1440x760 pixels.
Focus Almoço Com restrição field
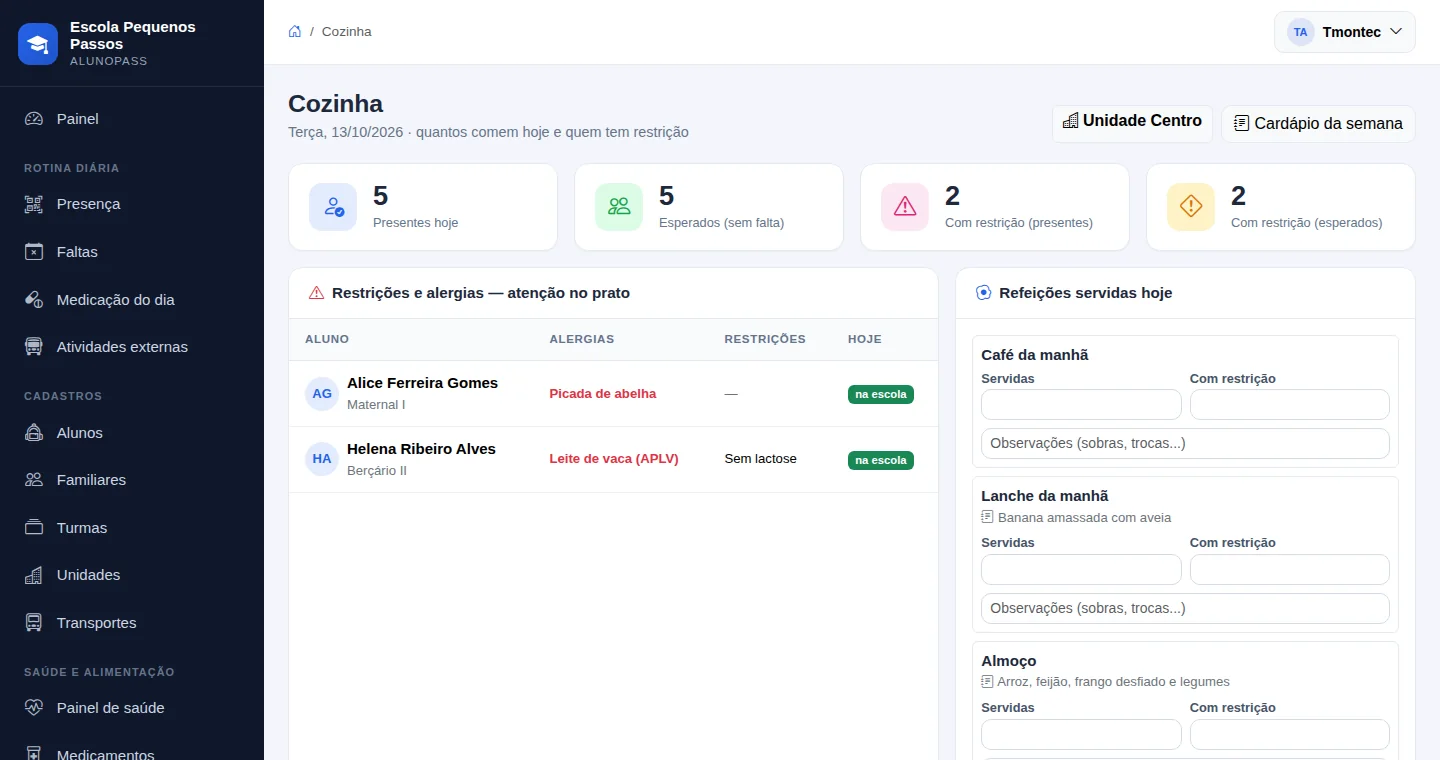pos(1290,734)
